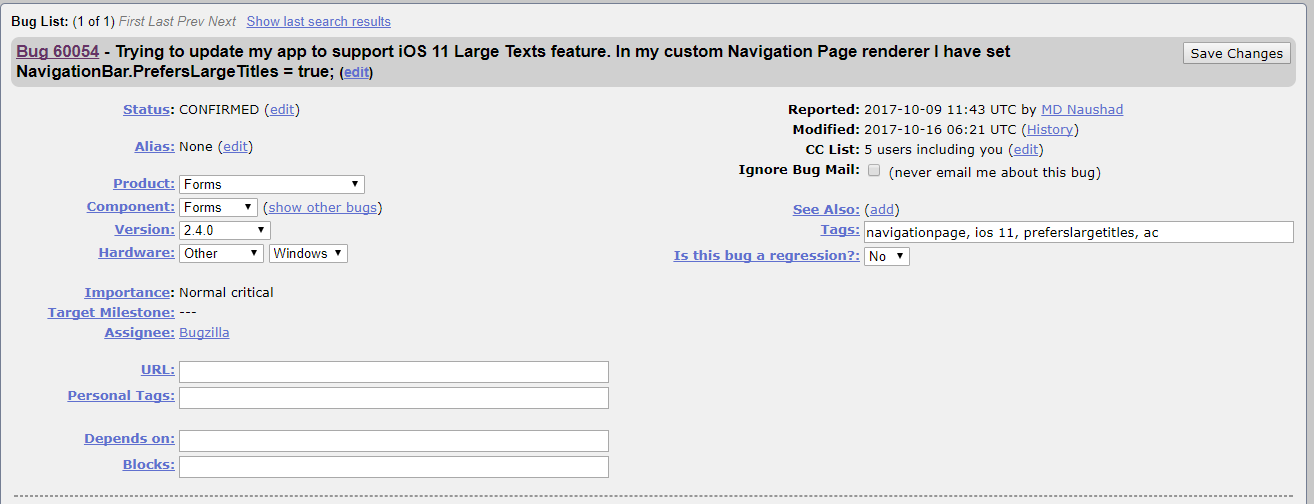The image size is (1314, 504).
Task: Click the Blocks label link
Action: 147,464
